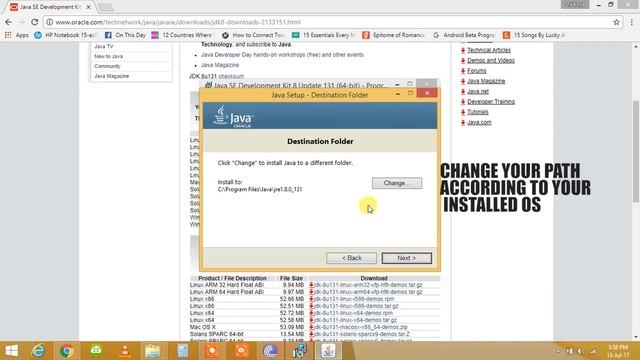Screen dimensions: 640x360
Task: Open VLC media player from the taskbar
Action: click(125, 351)
